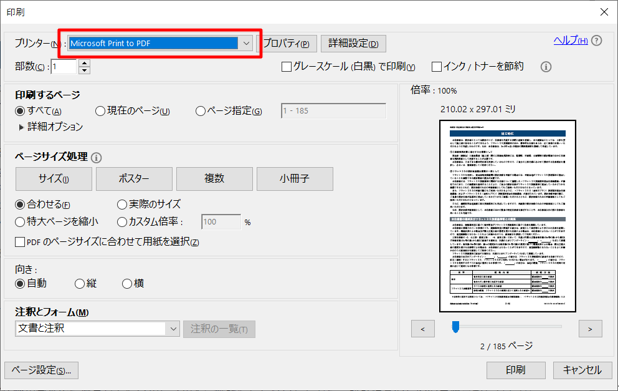The image size is (619, 391).
Task: Click the custom scale percent field
Action: click(x=221, y=222)
